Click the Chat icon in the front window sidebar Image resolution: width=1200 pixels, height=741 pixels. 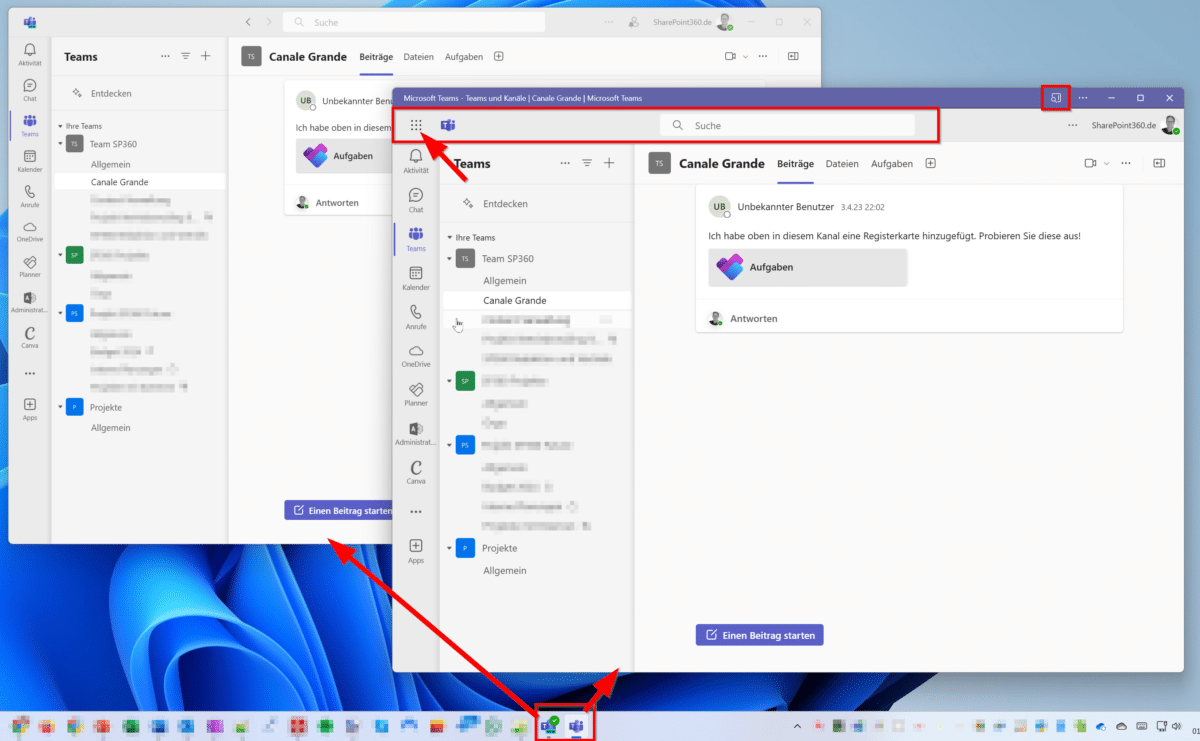[x=416, y=199]
